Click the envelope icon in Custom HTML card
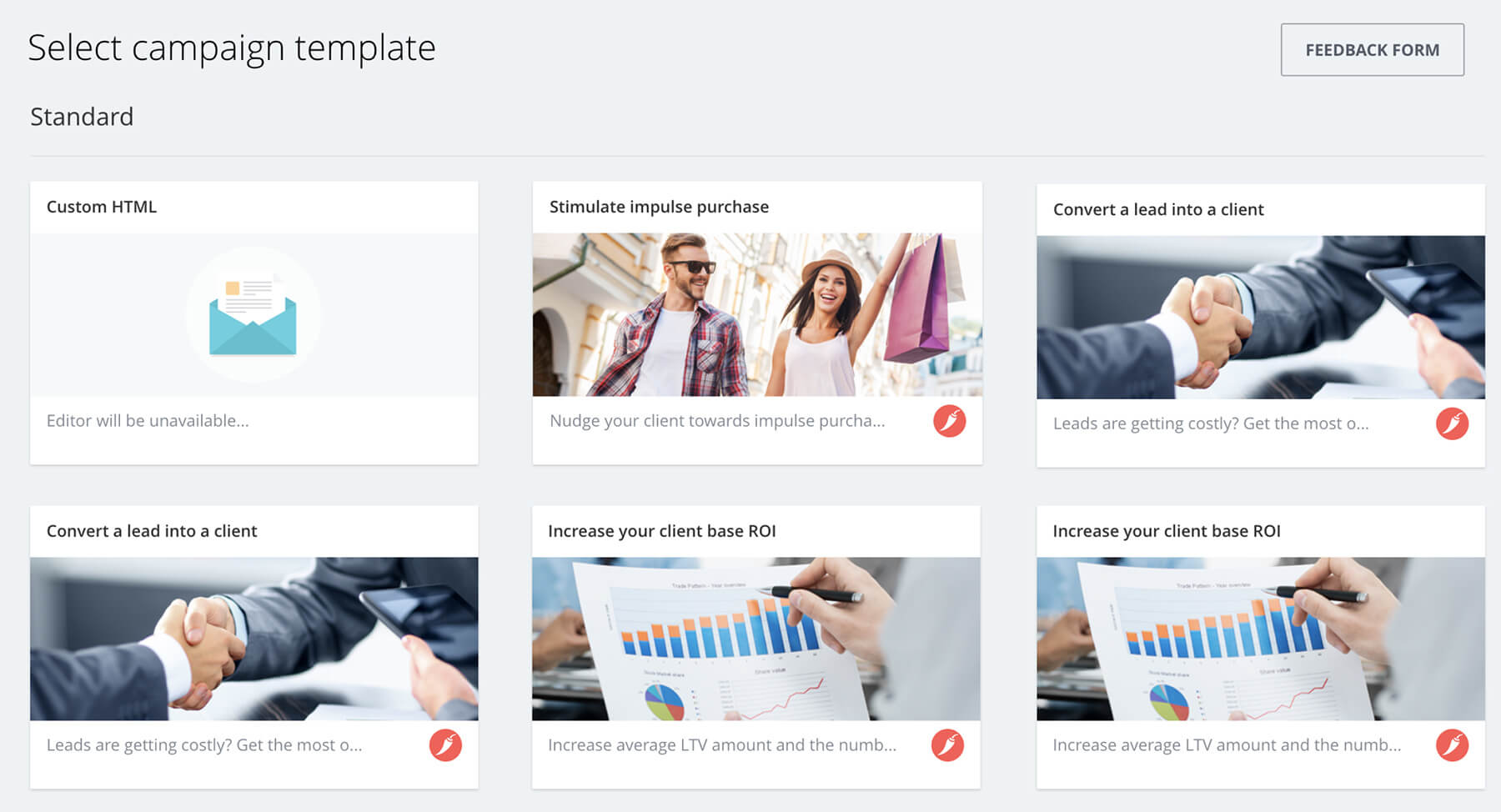1501x812 pixels. (x=253, y=315)
